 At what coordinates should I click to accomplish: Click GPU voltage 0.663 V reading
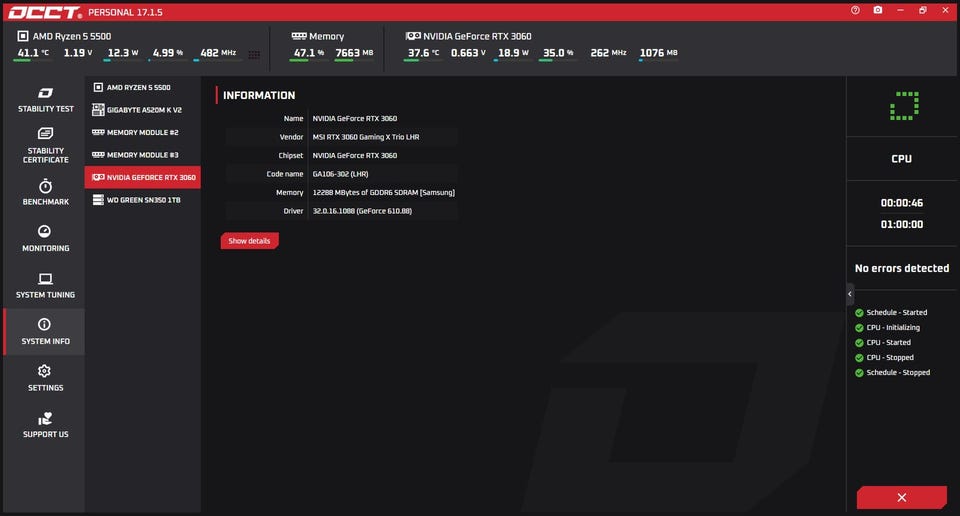[468, 53]
